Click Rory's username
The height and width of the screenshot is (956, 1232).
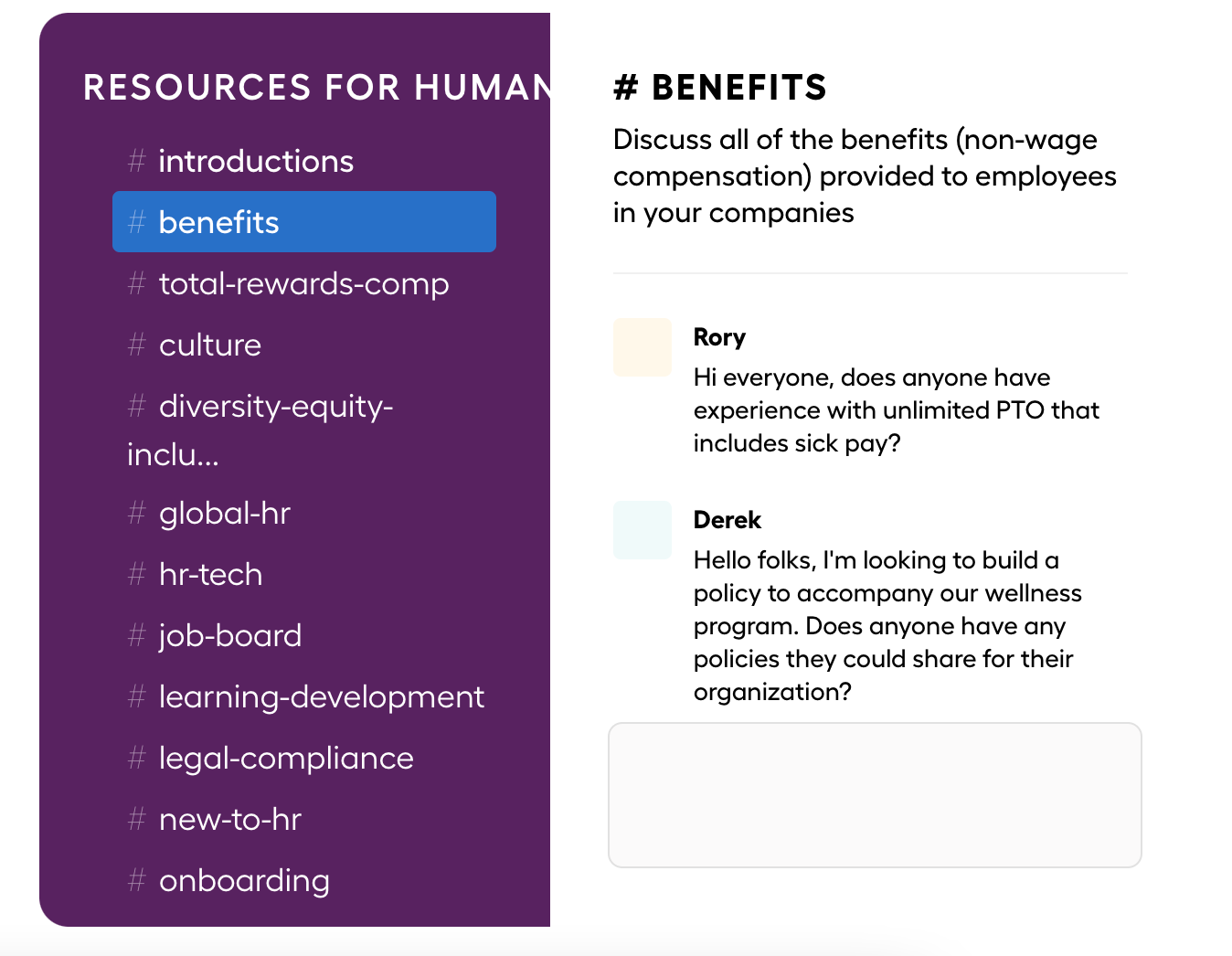[719, 337]
